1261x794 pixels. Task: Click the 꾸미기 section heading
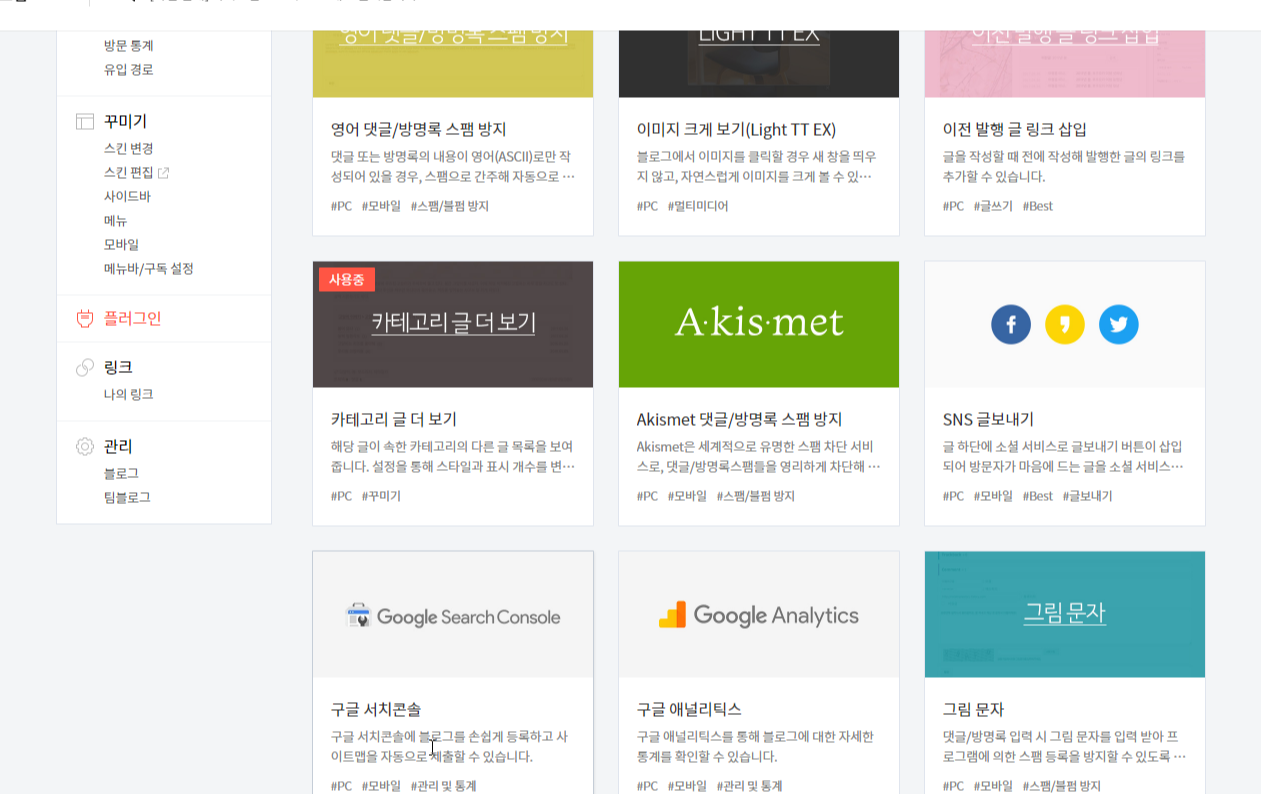click(125, 121)
